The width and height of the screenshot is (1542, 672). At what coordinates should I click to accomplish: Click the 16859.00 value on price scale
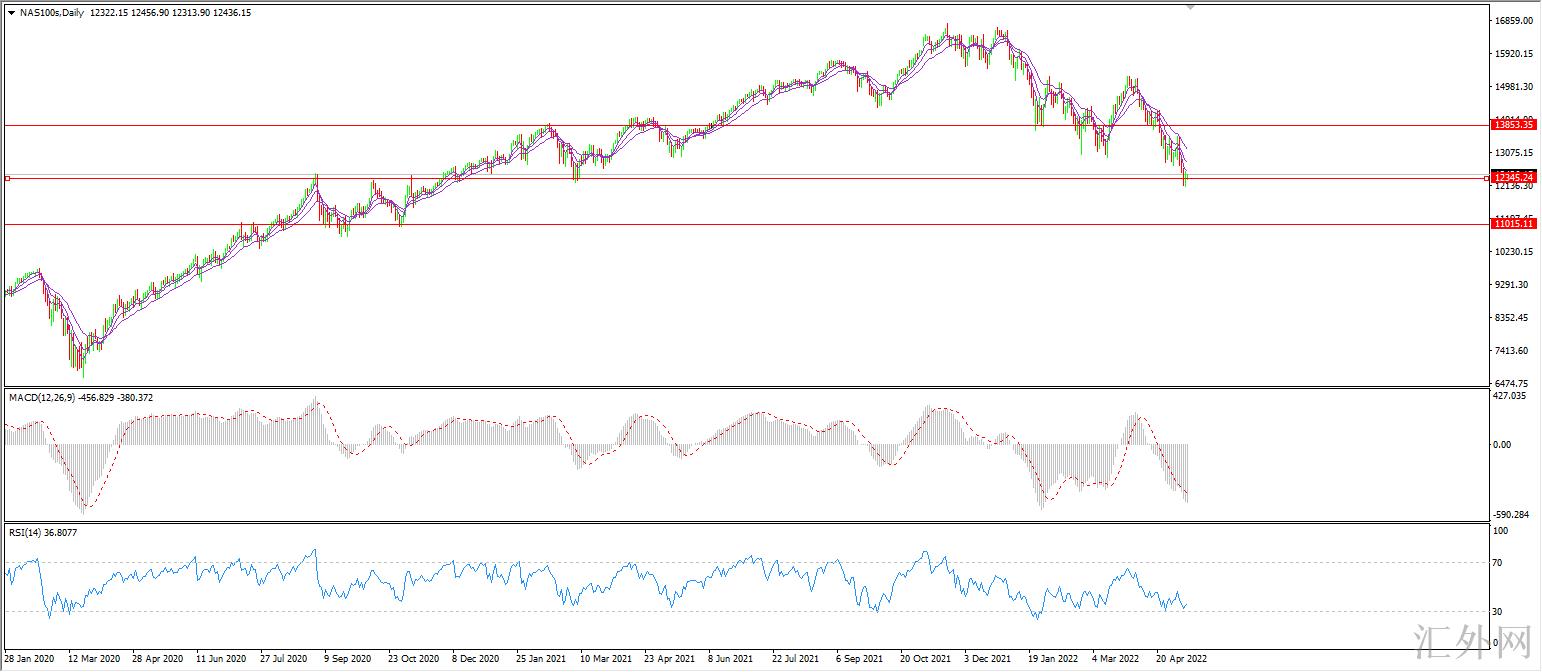point(1513,21)
